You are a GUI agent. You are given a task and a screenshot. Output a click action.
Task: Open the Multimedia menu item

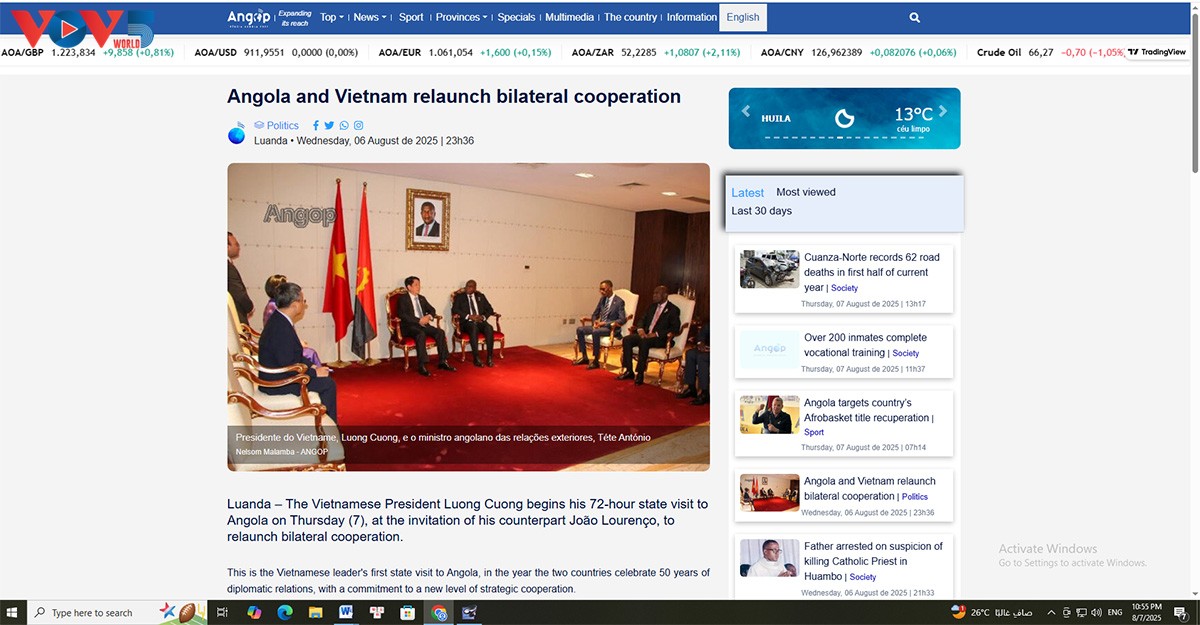(569, 17)
